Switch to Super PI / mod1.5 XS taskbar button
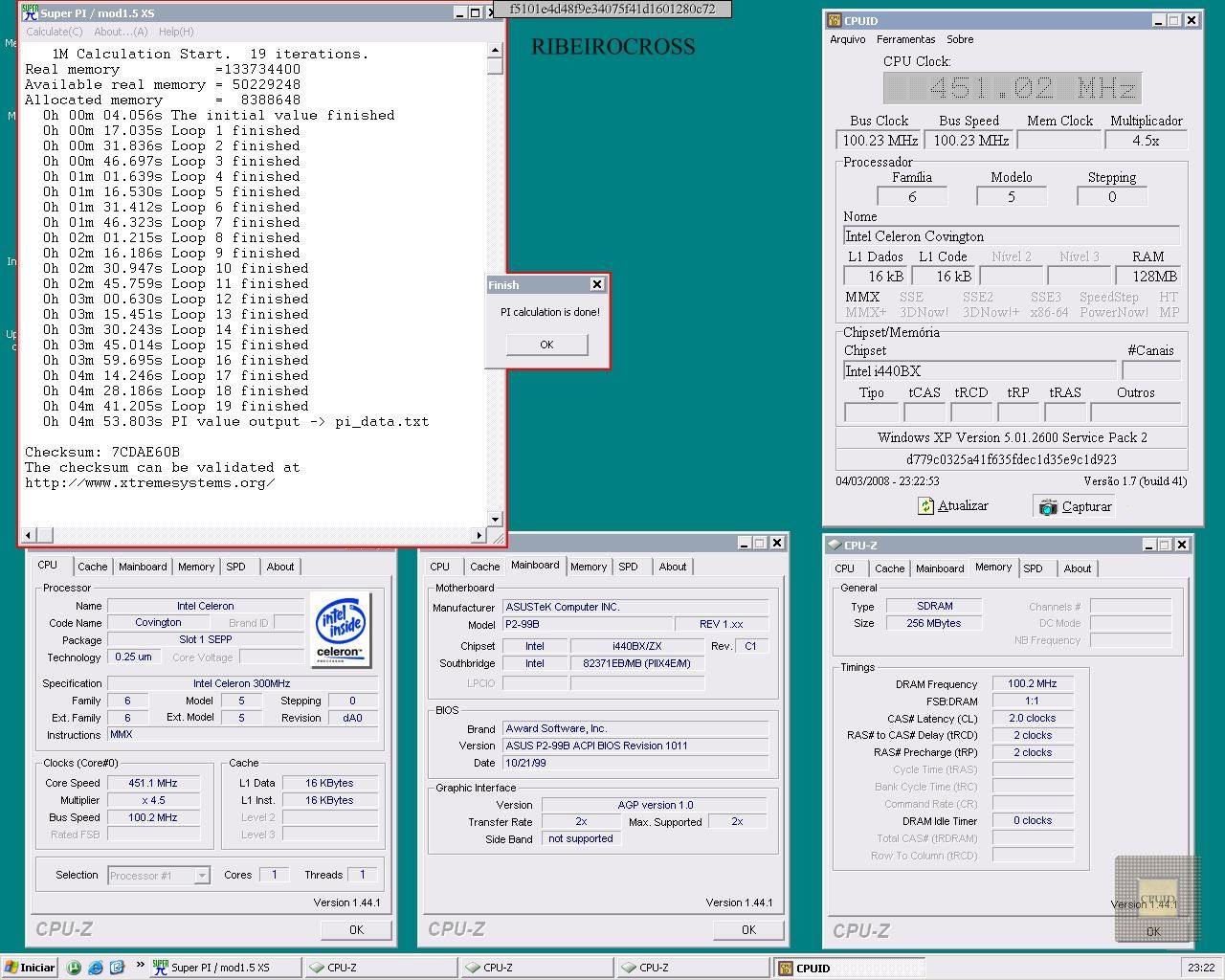Viewport: 1225px width, 980px height. click(x=225, y=968)
